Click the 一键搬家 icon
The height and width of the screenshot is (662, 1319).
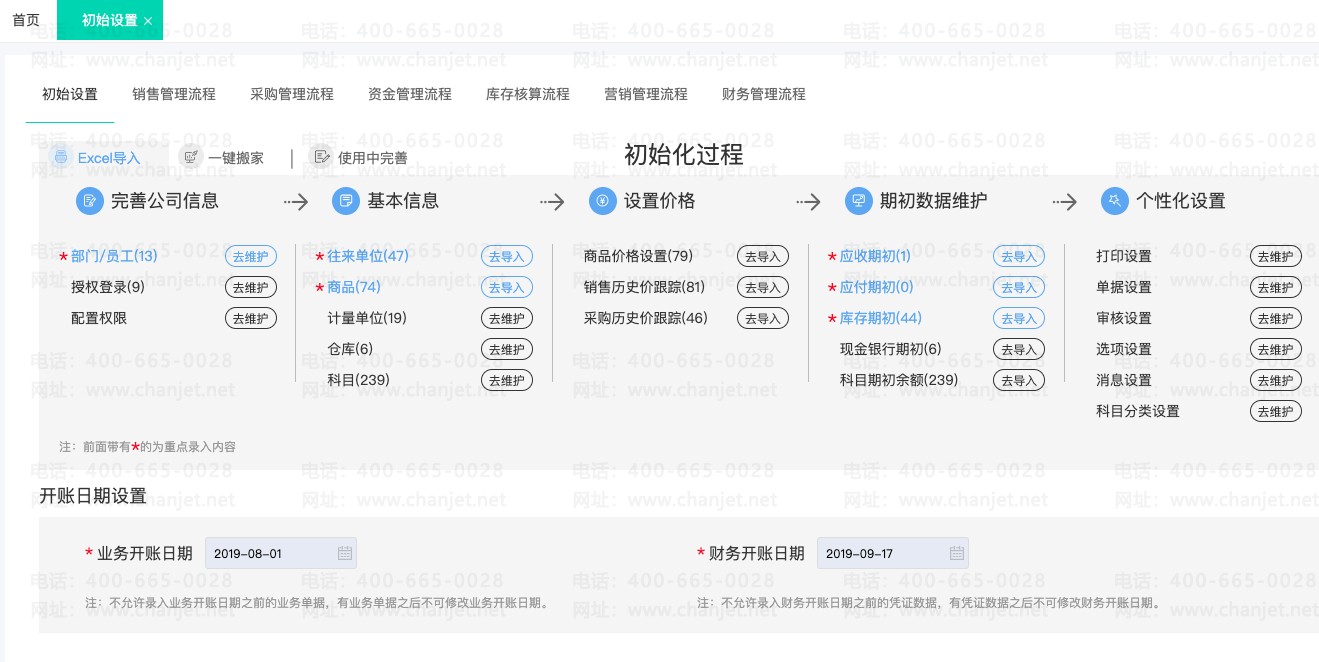pyautogui.click(x=190, y=156)
